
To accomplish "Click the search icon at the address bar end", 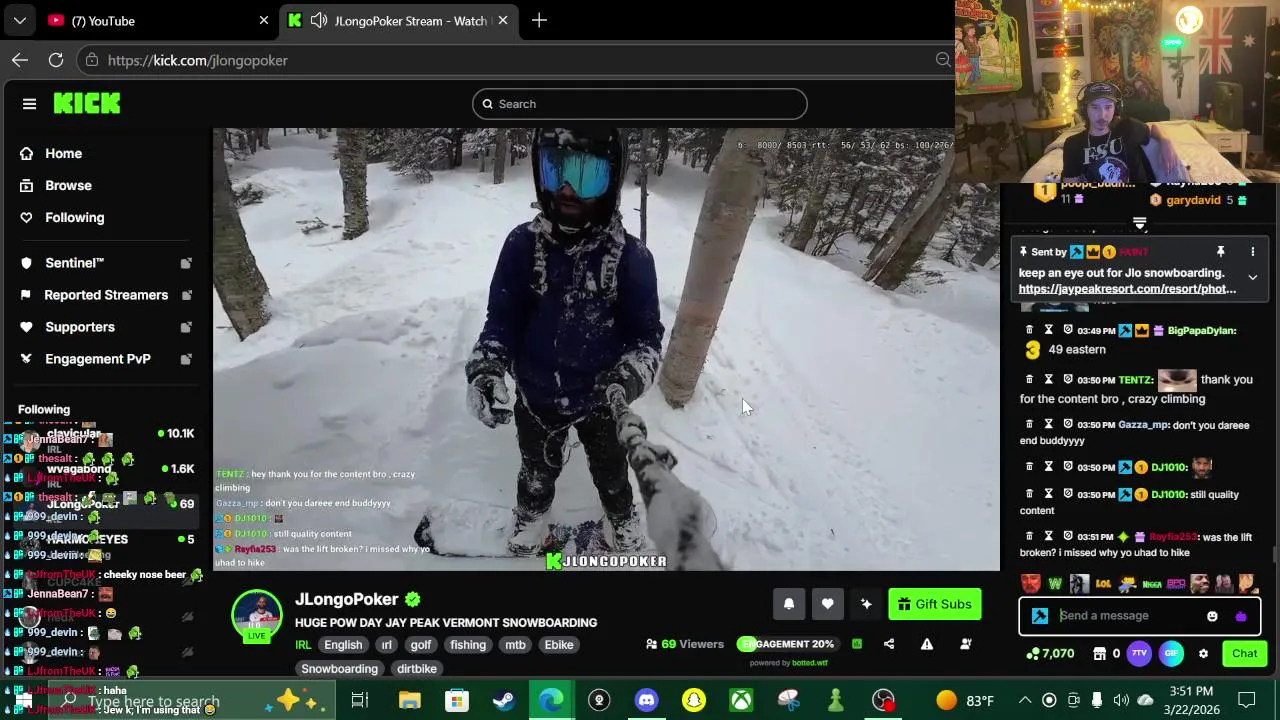I will point(943,60).
